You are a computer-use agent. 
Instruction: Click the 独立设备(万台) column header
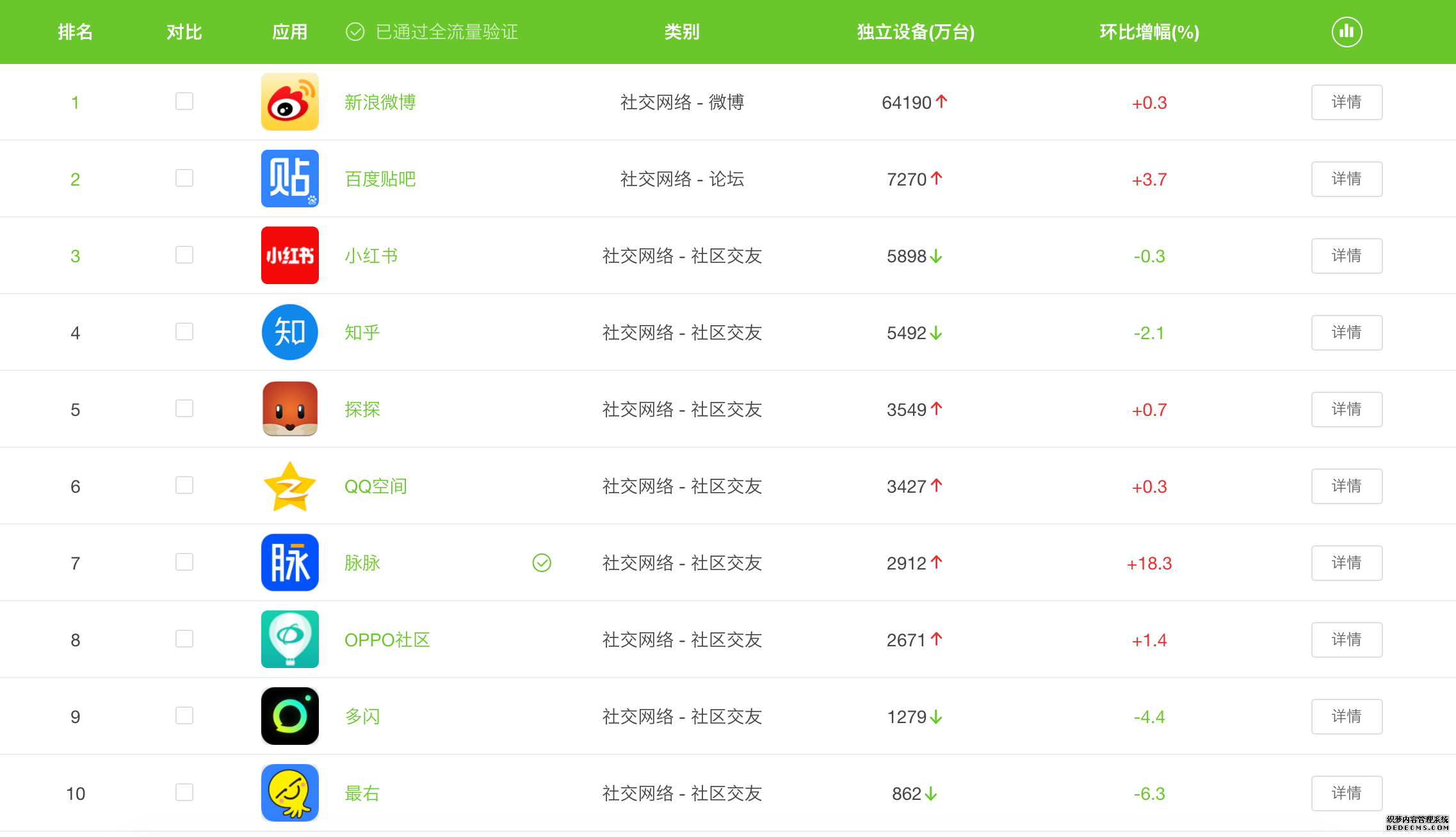[914, 31]
